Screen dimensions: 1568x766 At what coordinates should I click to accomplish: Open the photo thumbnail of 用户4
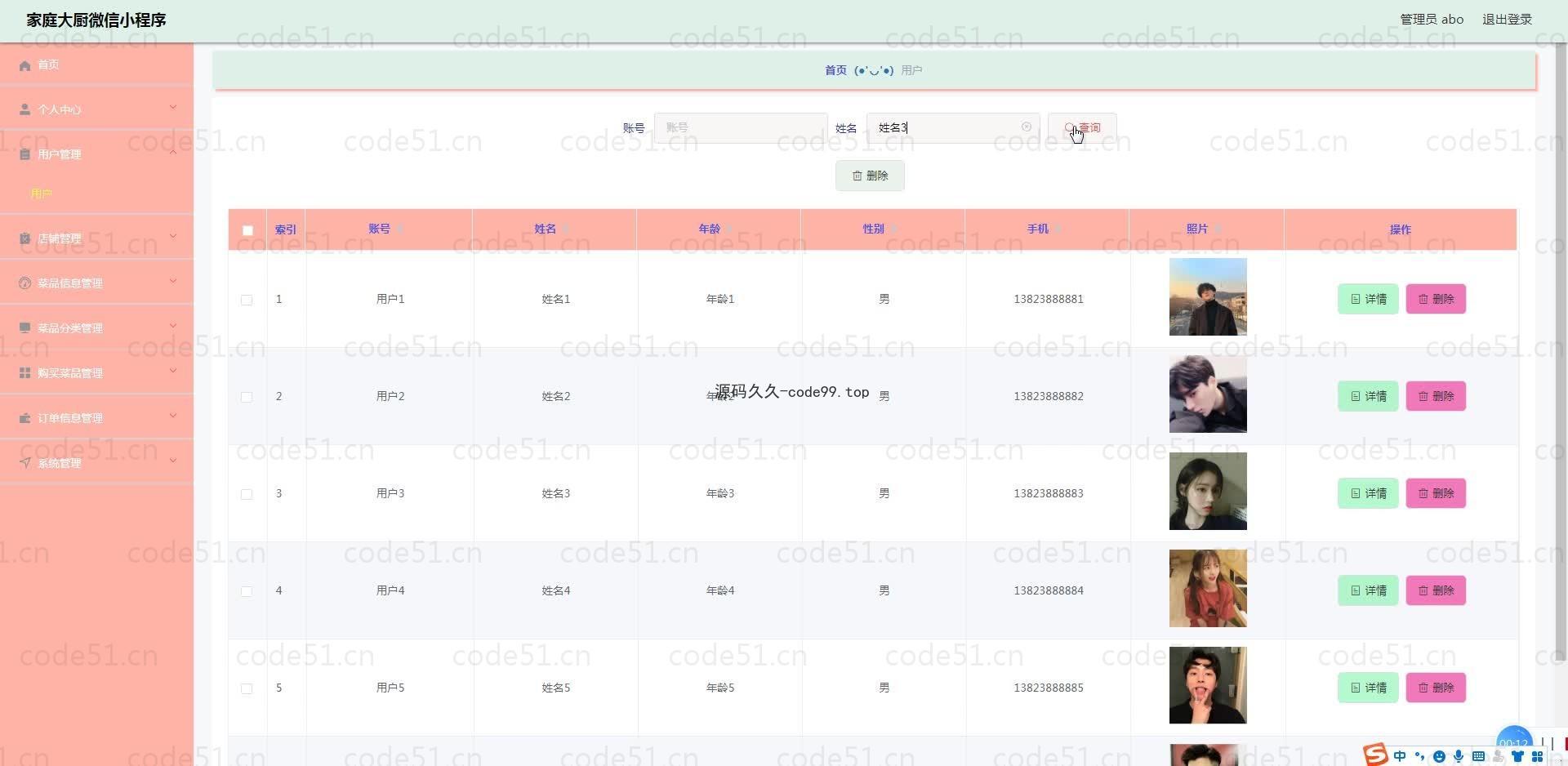tap(1208, 588)
